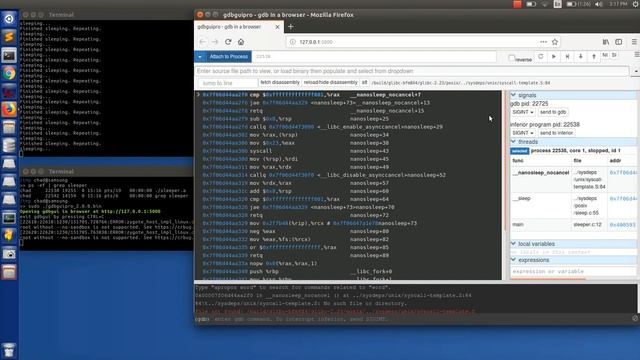This screenshot has width=640, height=360.
Task: Open the gdb SIGINT signal dropdown
Action: click(522, 112)
